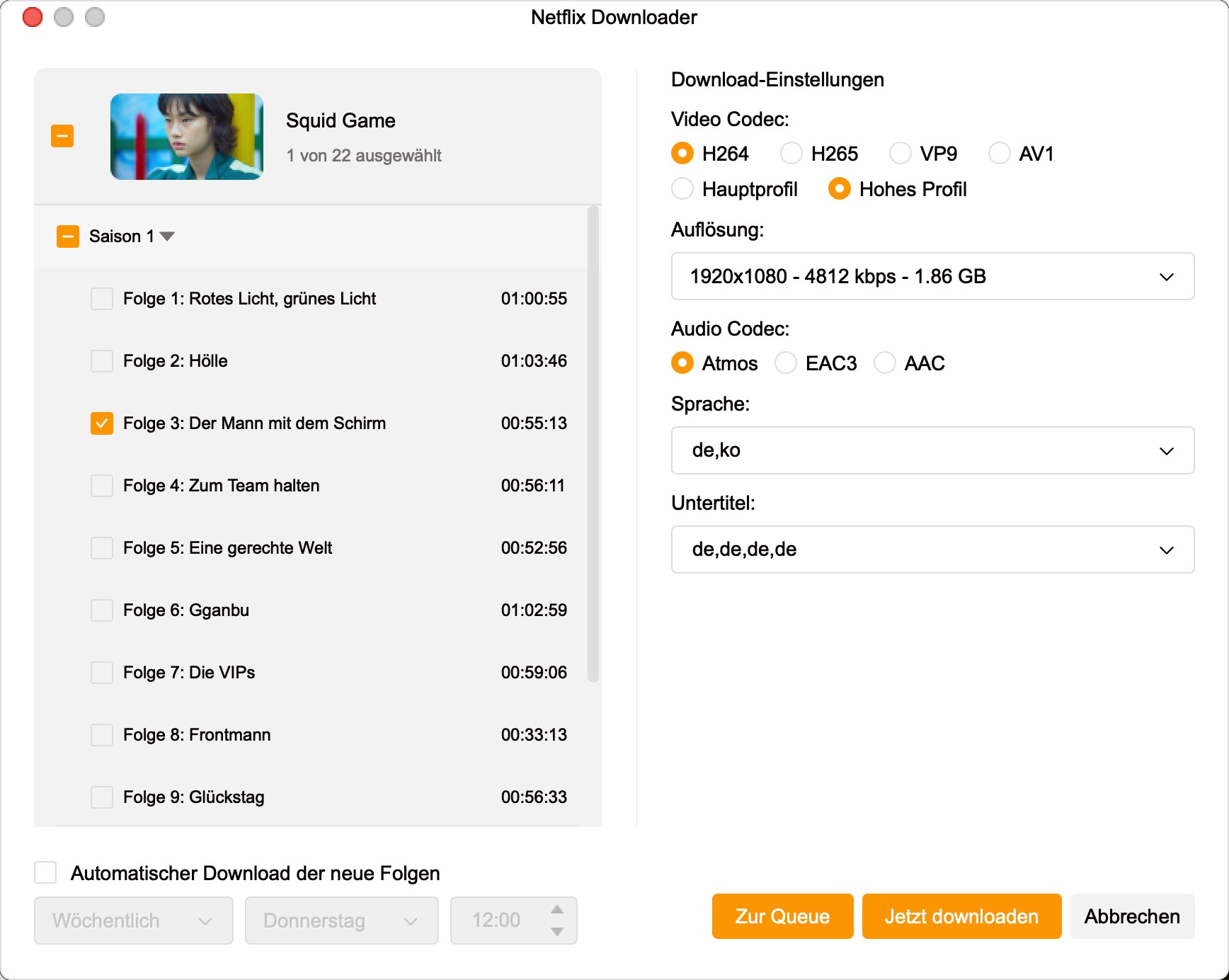Select the H265 video codec
The image size is (1229, 980).
pos(792,153)
